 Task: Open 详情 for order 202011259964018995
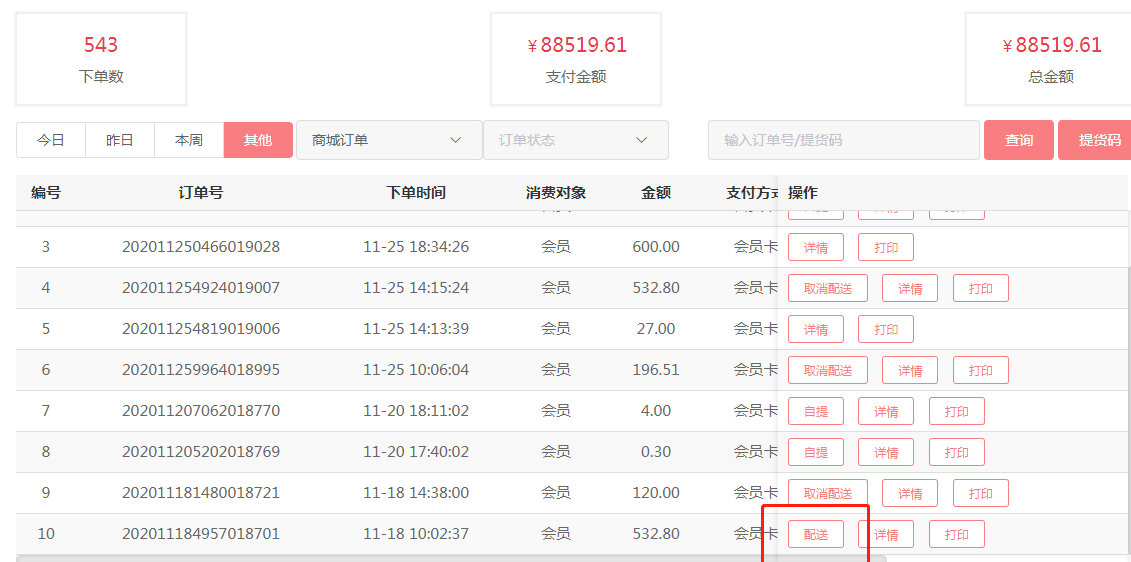point(910,371)
